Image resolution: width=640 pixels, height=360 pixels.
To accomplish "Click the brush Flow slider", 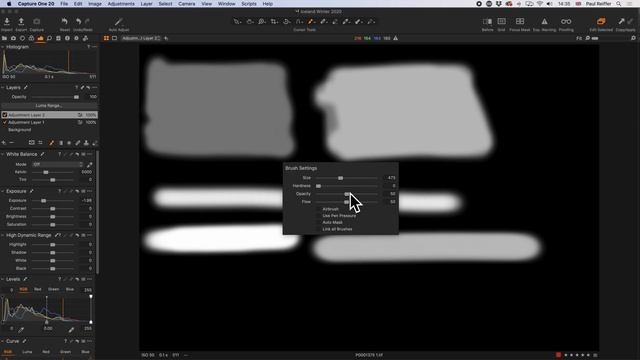I will (347, 202).
